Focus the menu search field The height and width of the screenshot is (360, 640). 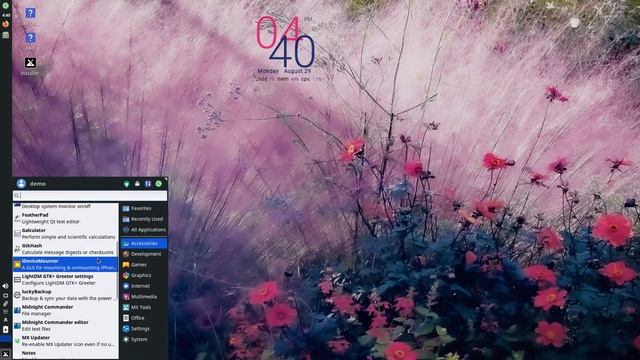click(90, 196)
